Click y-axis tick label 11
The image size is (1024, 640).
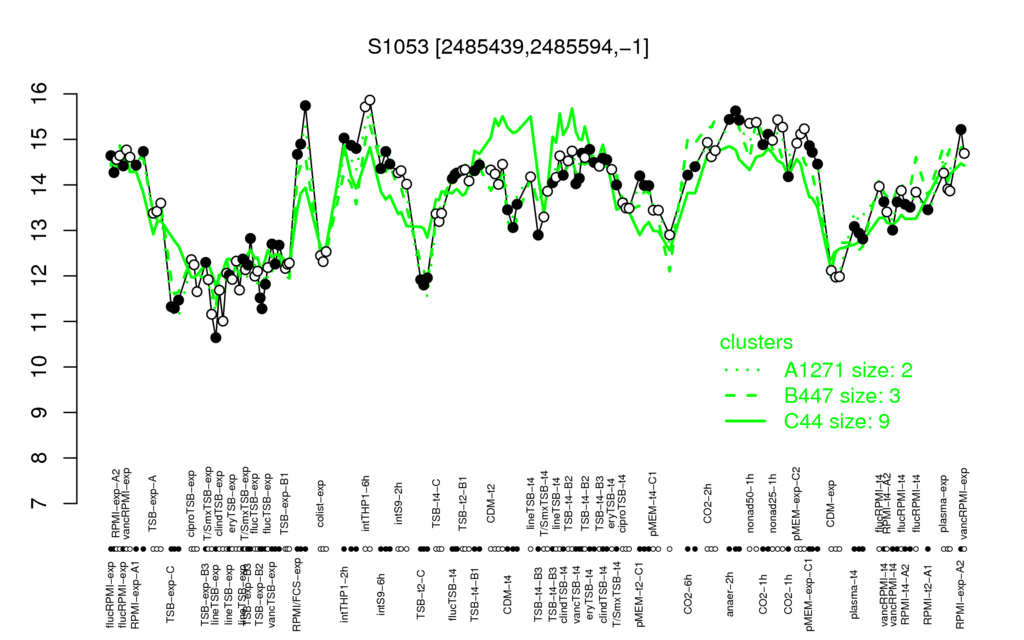click(x=40, y=321)
